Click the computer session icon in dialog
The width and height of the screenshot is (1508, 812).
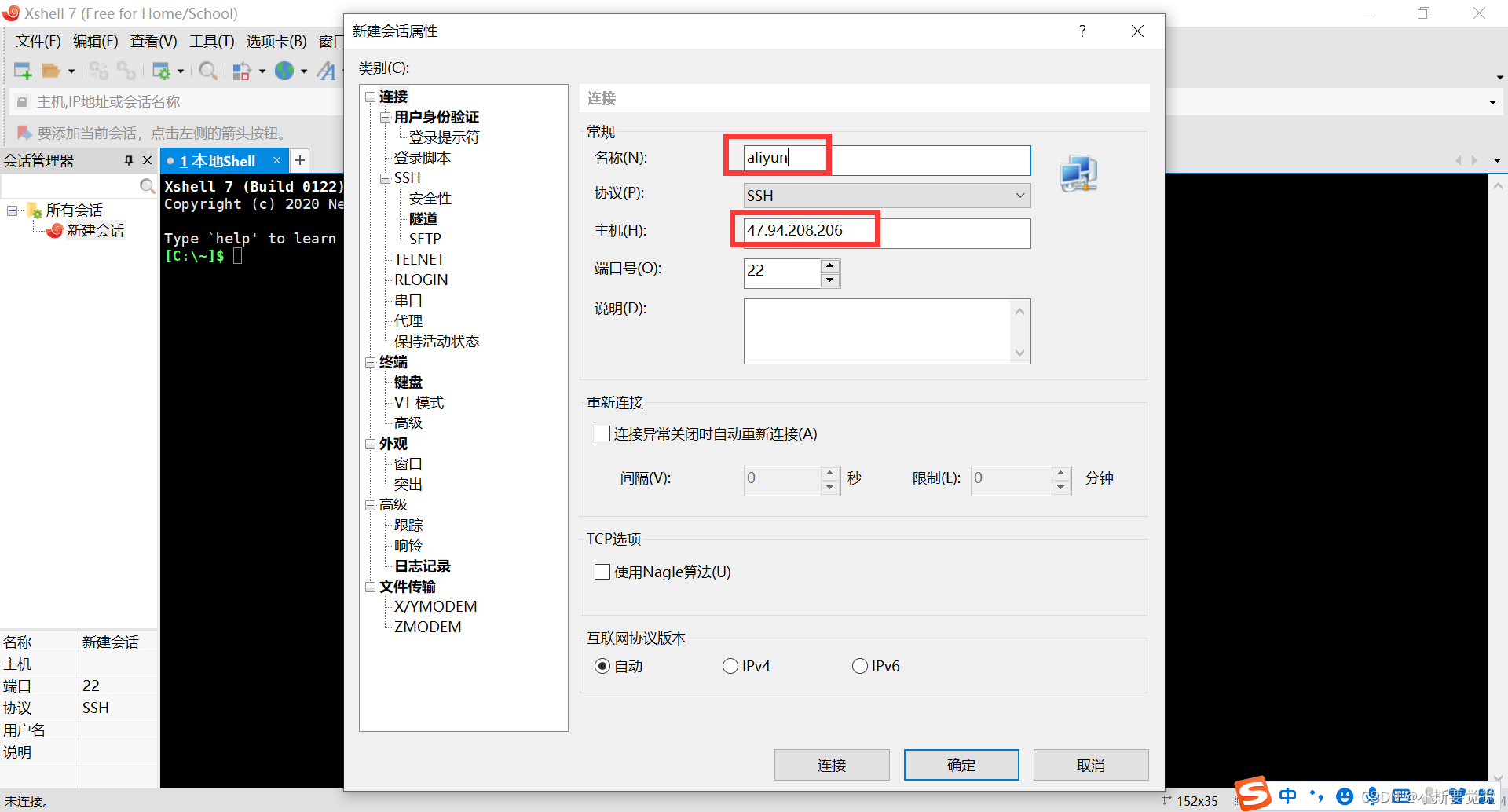pos(1078,174)
